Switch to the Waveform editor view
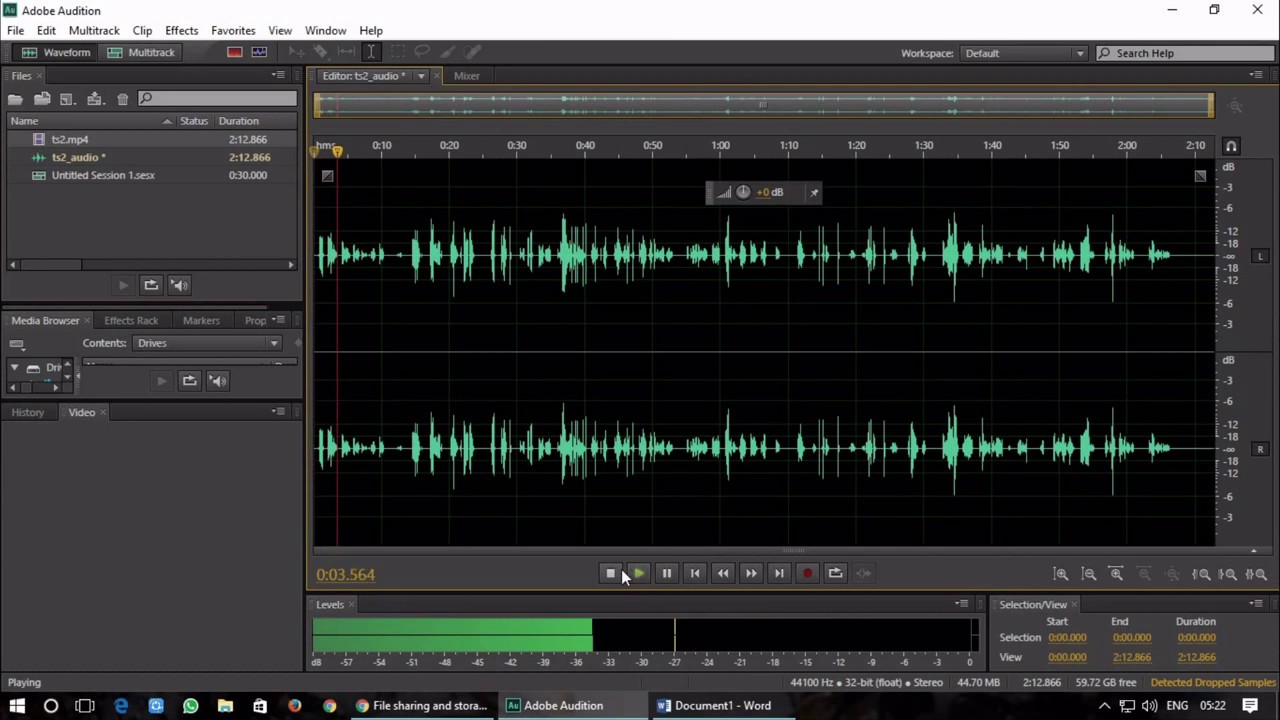Screen dimensions: 1280x720 56,52
